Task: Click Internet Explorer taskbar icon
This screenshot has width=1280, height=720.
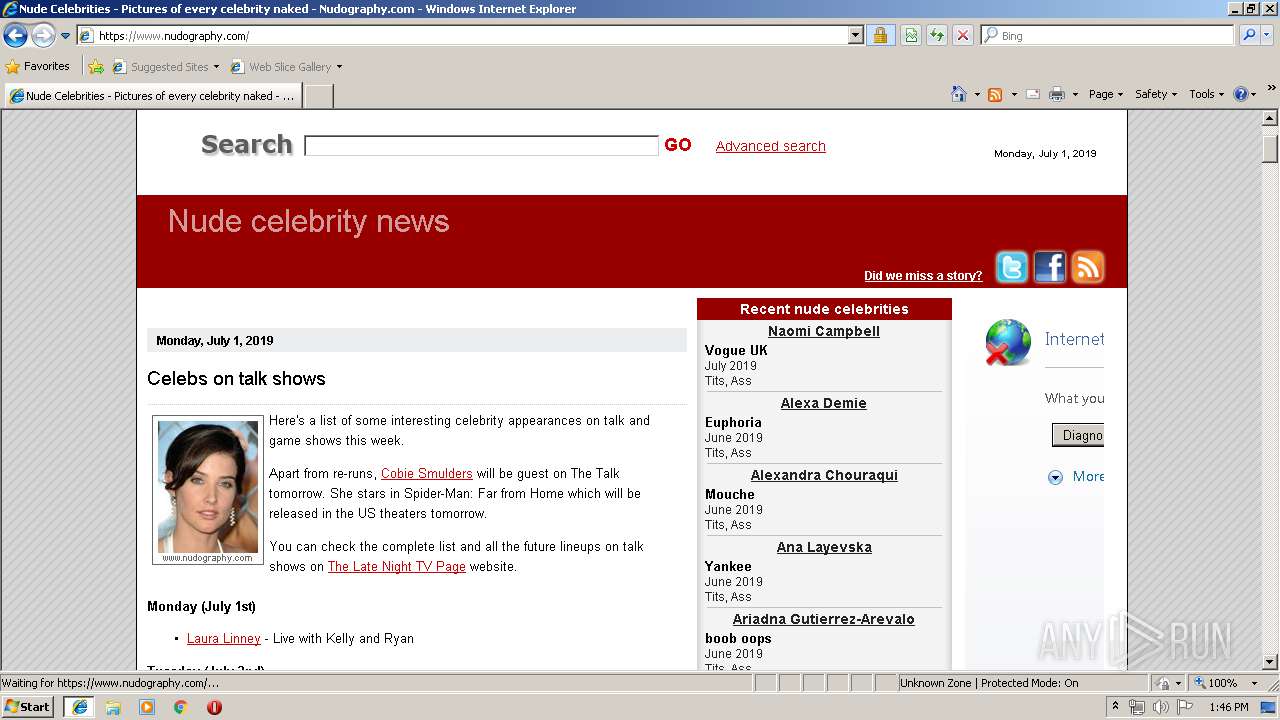Action: tap(79, 707)
